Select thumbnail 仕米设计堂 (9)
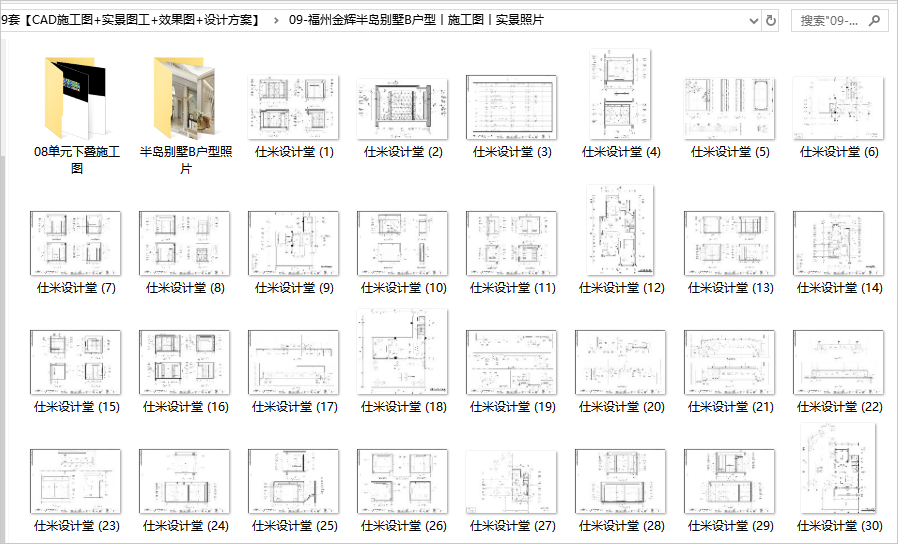The height and width of the screenshot is (544, 898). point(293,243)
